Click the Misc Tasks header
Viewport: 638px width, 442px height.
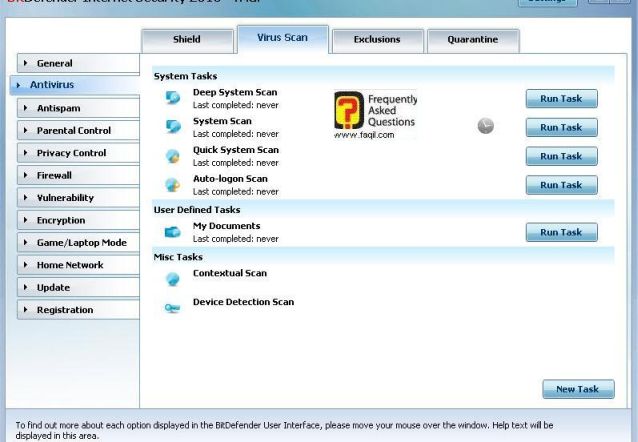pyautogui.click(x=178, y=257)
